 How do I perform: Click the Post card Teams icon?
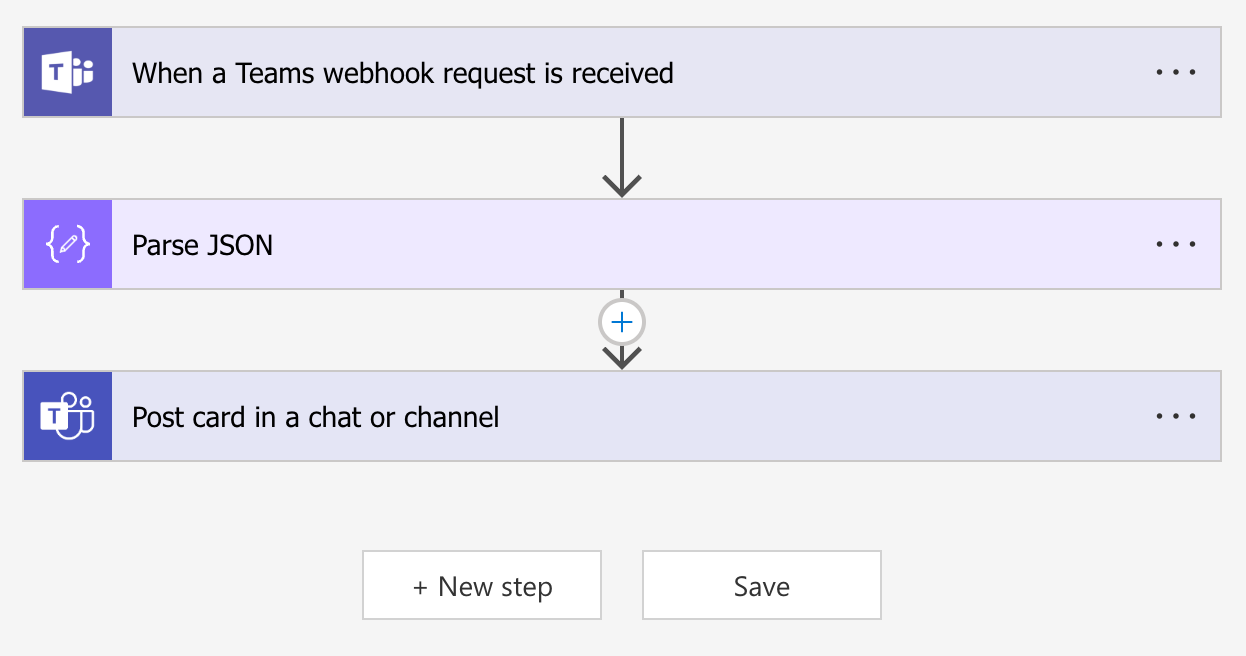pos(66,415)
